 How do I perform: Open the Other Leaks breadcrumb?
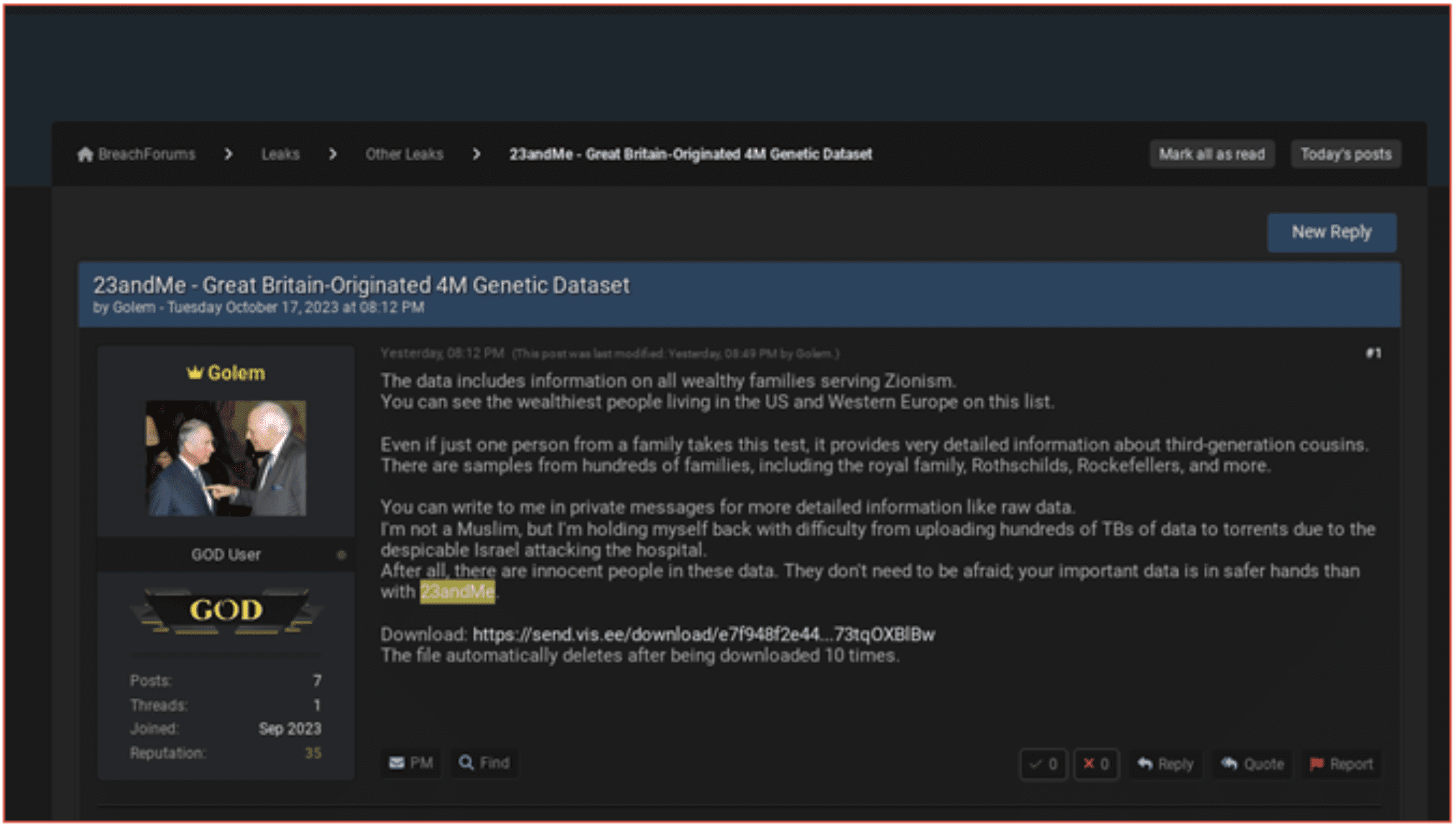pyautogui.click(x=405, y=155)
